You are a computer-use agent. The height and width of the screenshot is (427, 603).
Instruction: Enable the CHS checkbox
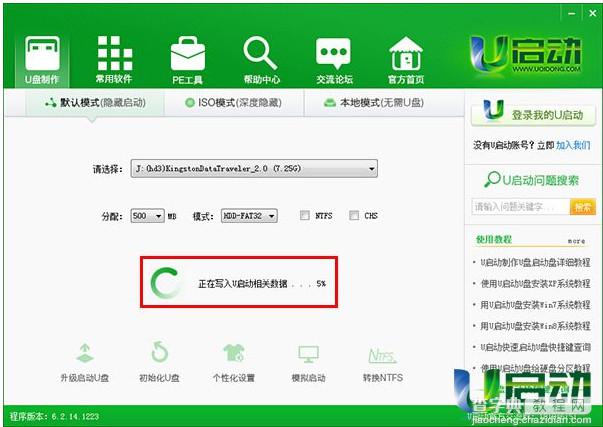coord(354,215)
